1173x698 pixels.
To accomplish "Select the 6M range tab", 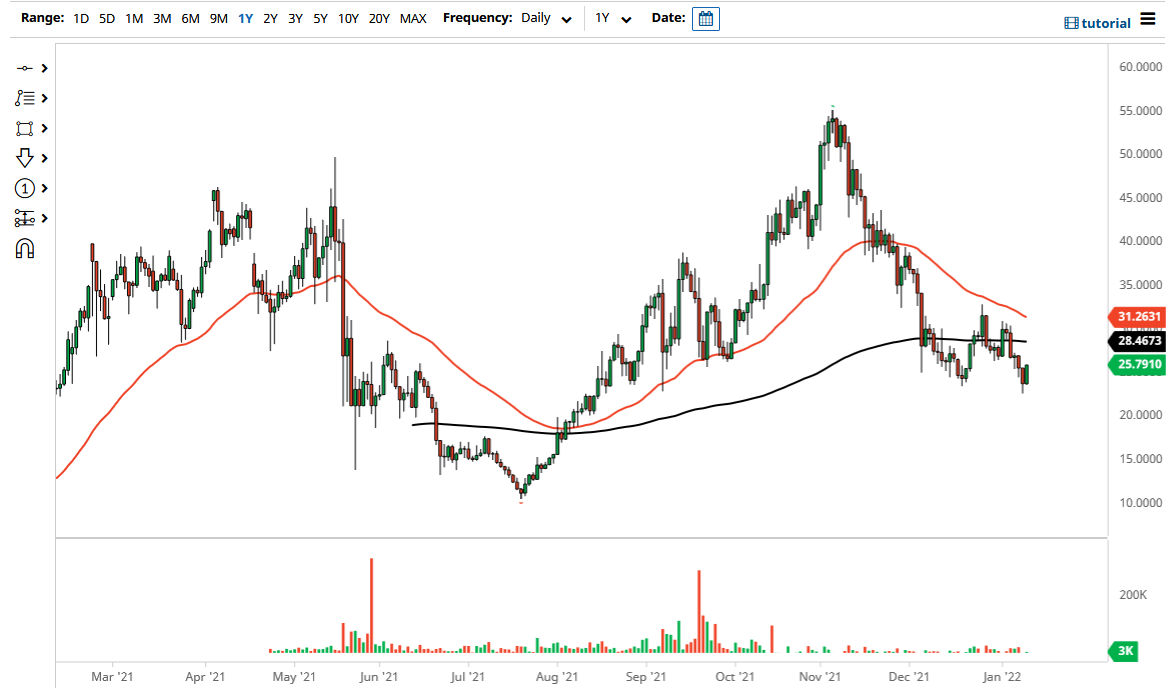I will [x=190, y=18].
